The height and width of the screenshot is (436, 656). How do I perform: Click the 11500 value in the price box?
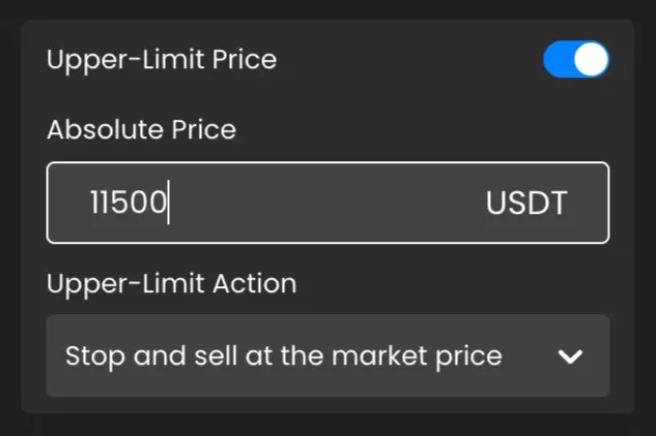128,203
